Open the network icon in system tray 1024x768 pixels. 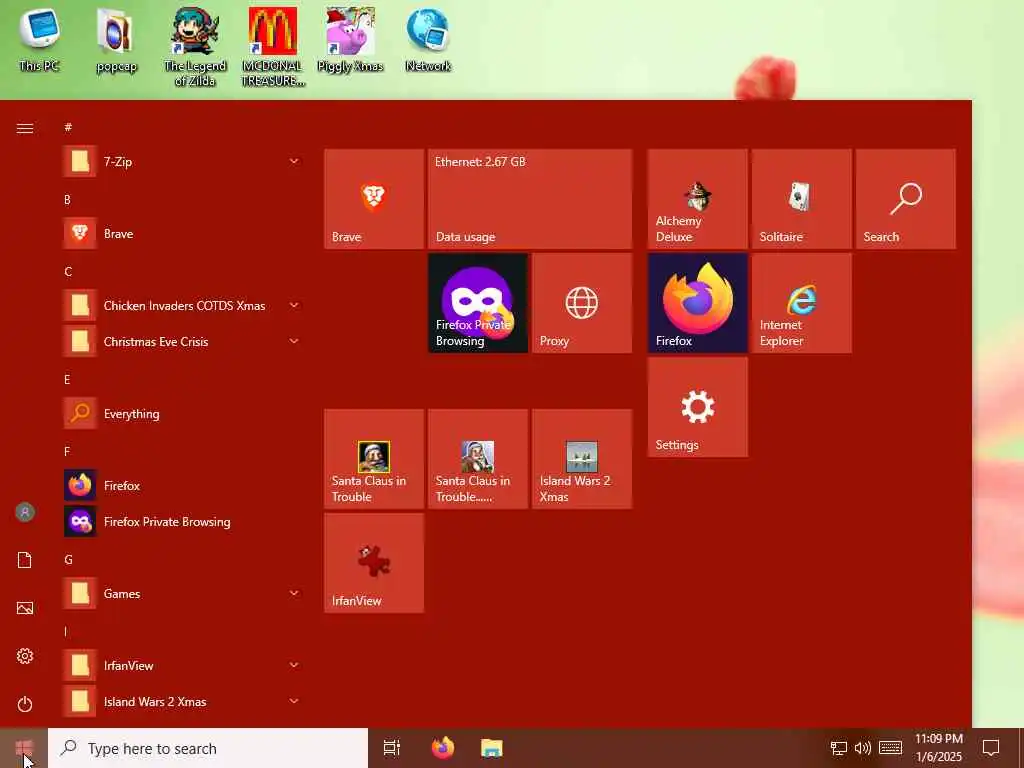[839, 748]
